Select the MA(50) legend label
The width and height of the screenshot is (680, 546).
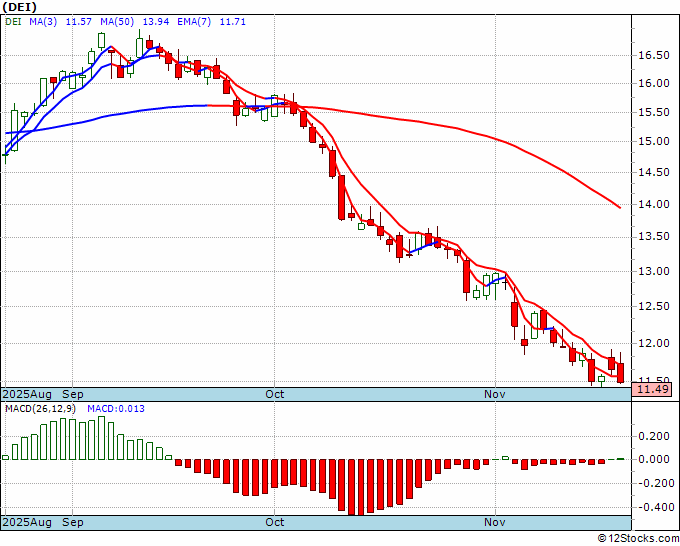click(x=117, y=22)
